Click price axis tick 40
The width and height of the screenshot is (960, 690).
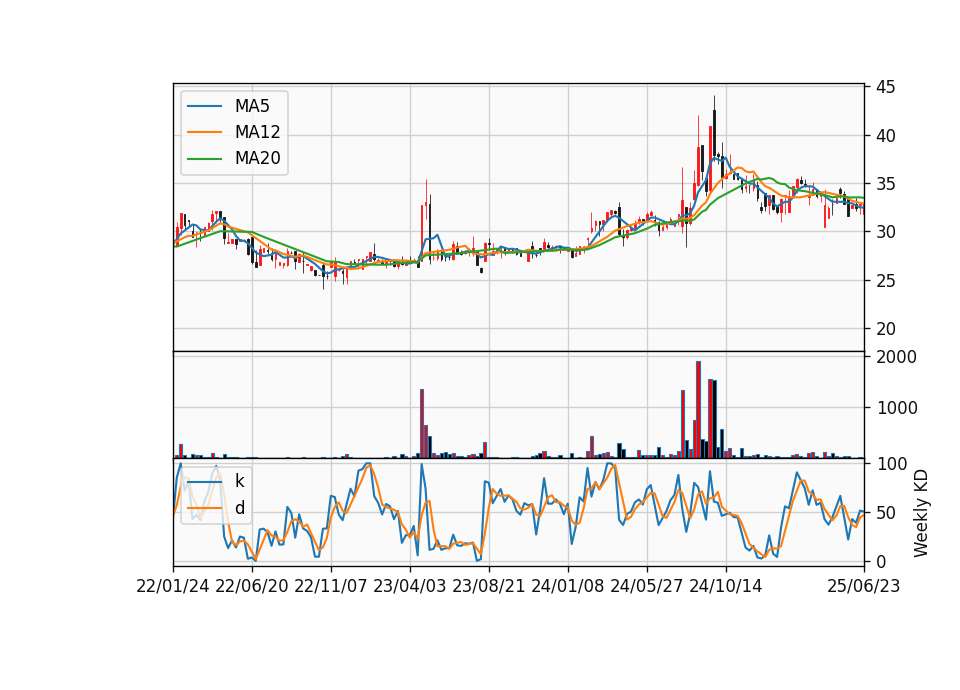pyautogui.click(x=885, y=135)
